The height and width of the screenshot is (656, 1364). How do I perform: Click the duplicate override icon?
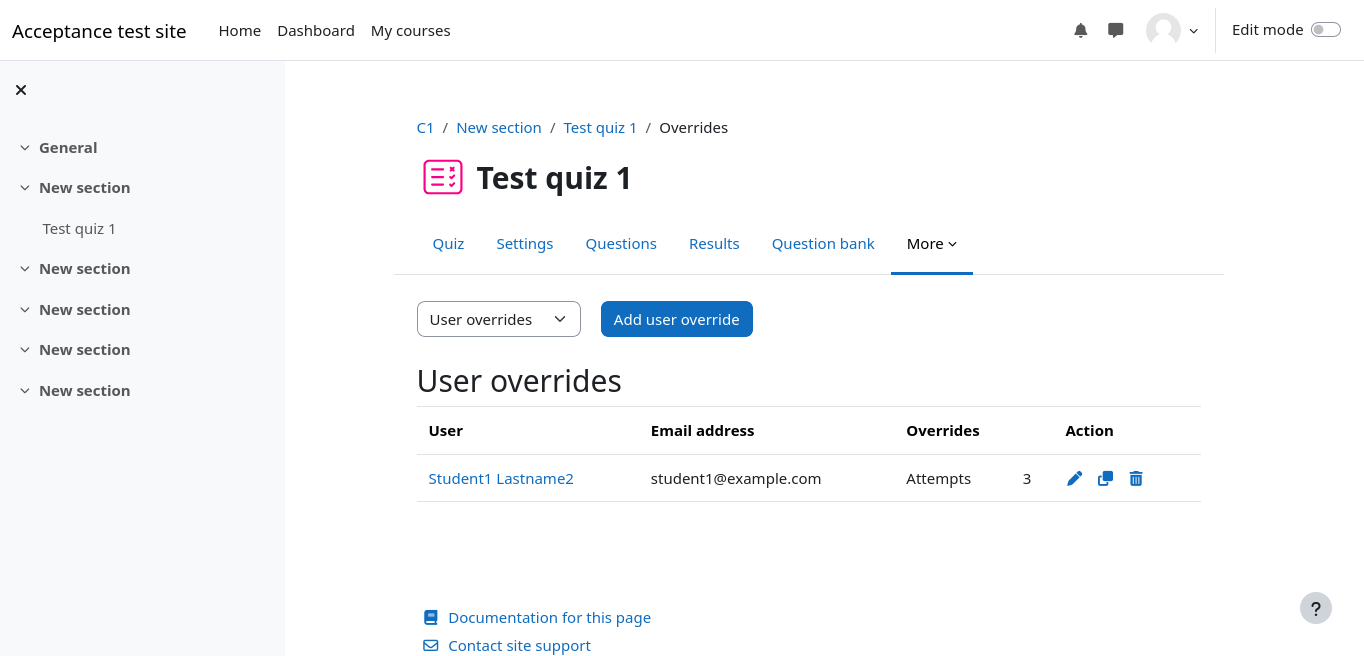(1105, 479)
